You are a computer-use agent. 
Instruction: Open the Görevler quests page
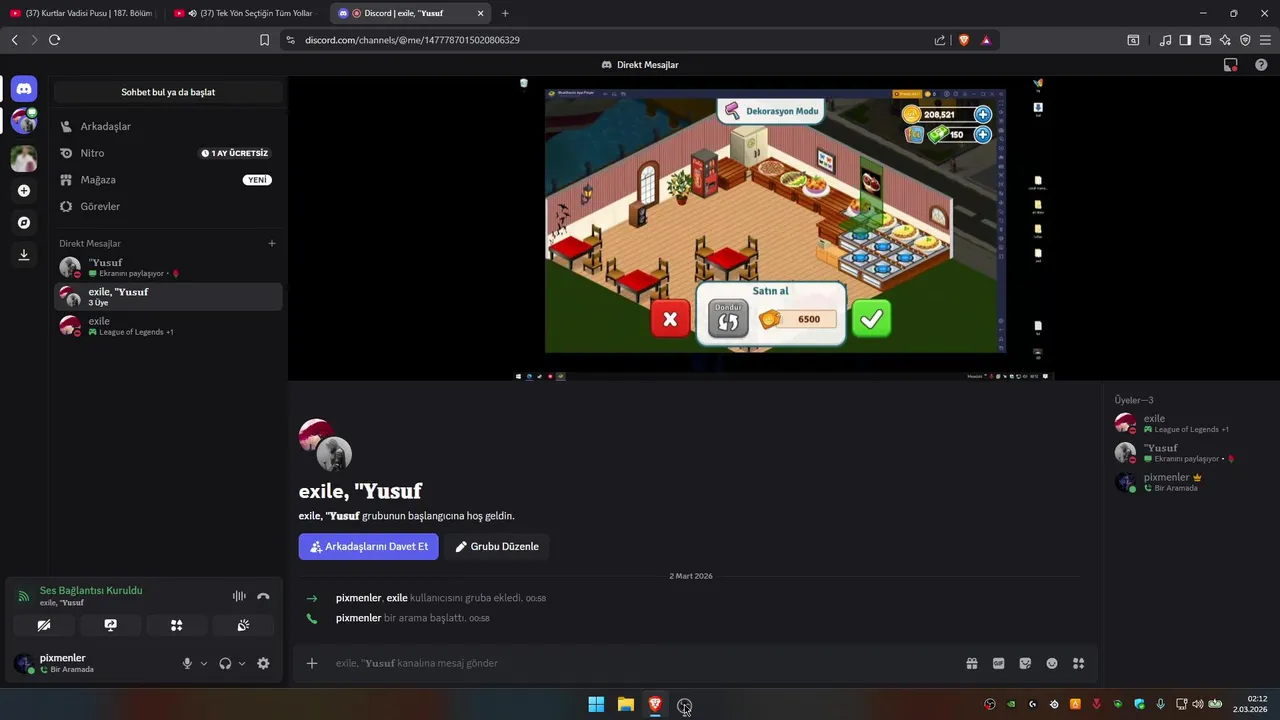[168, 206]
